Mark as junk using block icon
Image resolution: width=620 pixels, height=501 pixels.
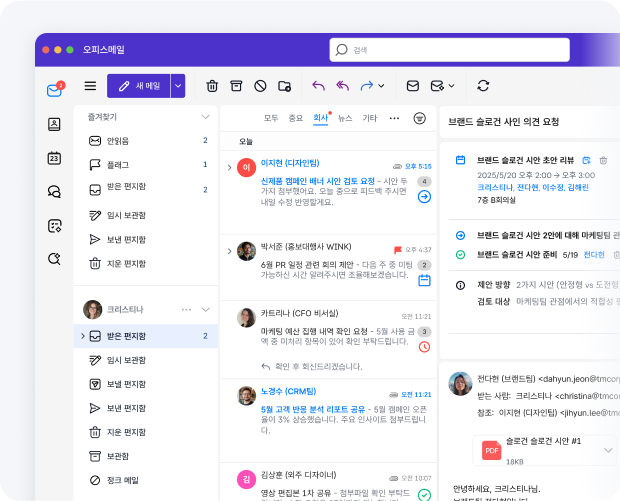point(260,86)
